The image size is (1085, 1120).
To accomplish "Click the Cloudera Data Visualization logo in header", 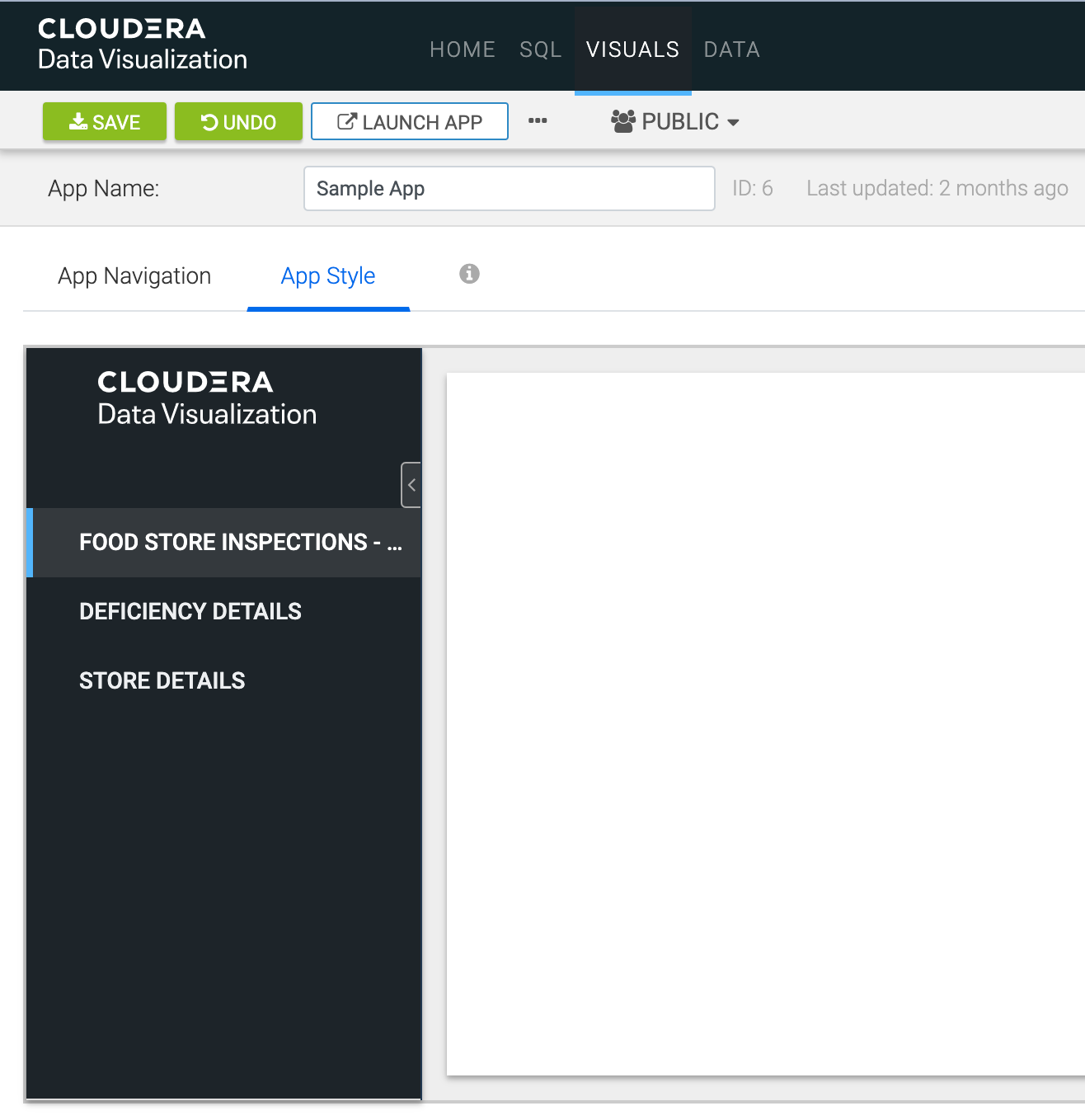I will [x=142, y=45].
